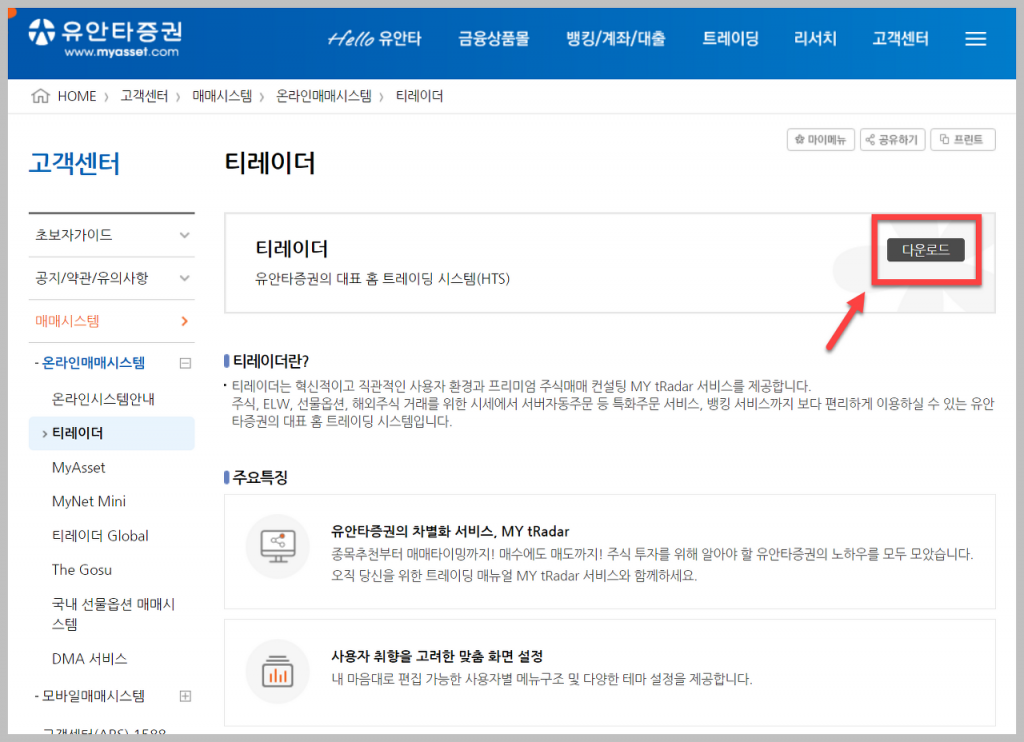Click the HTS description text under 티레이더
Viewport: 1024px width, 742px height.
click(382, 279)
